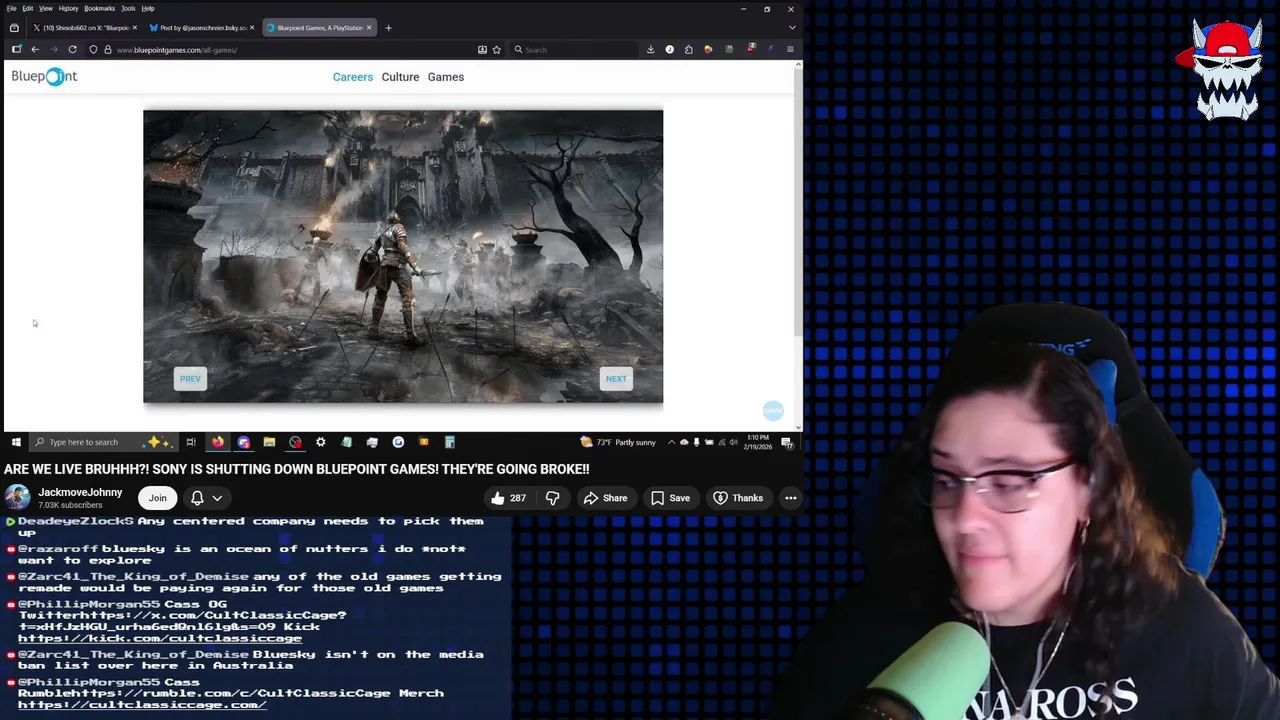Click the browser Search field
This screenshot has height=720, width=1280.
pos(575,49)
